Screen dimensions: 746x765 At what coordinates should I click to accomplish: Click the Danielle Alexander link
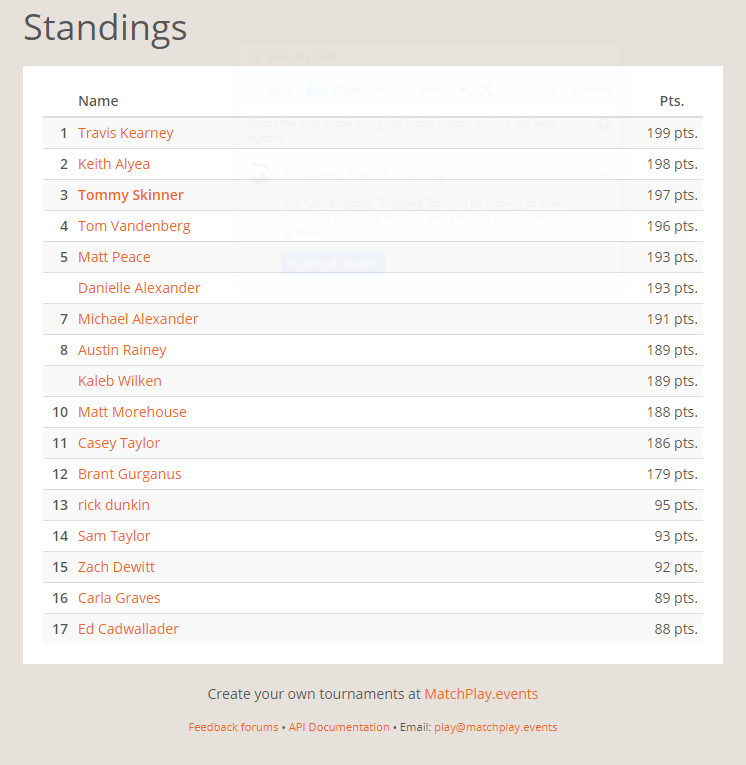139,288
